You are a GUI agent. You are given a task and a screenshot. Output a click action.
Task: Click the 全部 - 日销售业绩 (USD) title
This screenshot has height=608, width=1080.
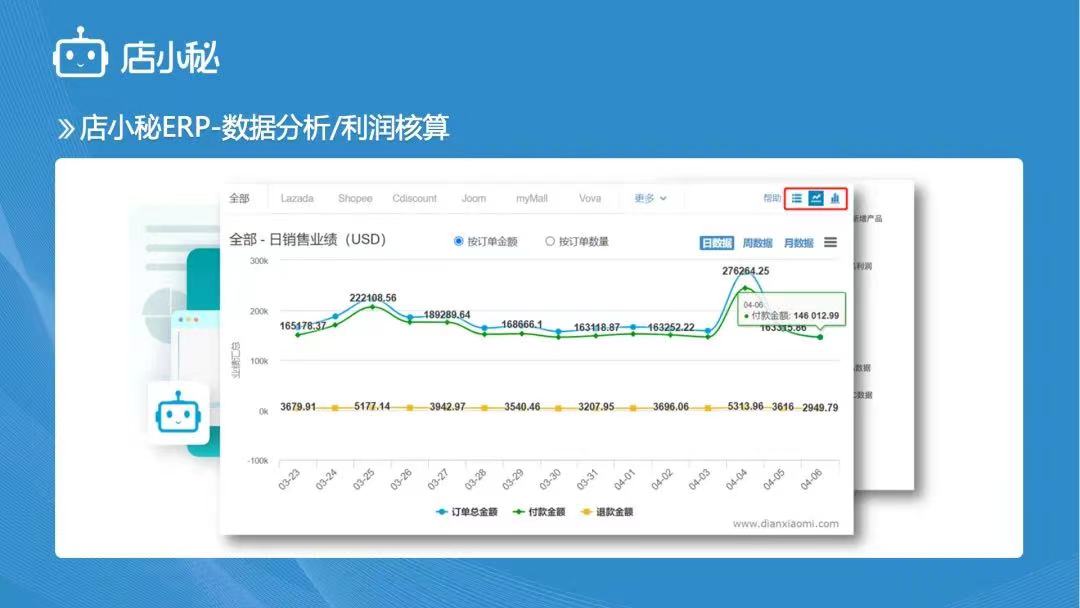tap(307, 240)
